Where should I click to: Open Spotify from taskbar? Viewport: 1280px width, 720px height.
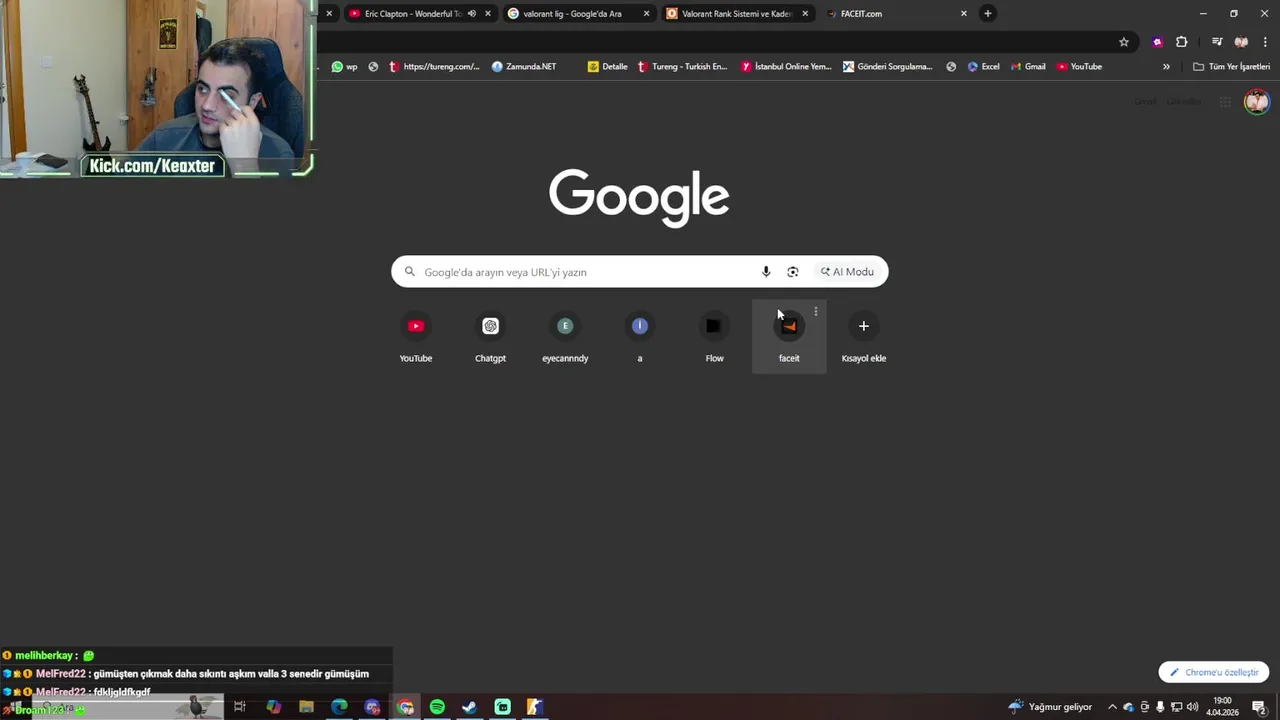(x=437, y=707)
